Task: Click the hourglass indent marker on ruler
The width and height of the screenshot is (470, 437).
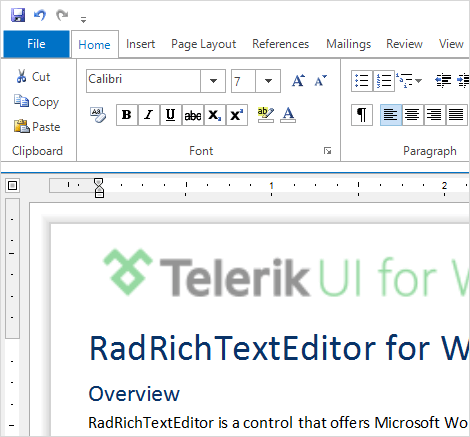Action: click(99, 188)
